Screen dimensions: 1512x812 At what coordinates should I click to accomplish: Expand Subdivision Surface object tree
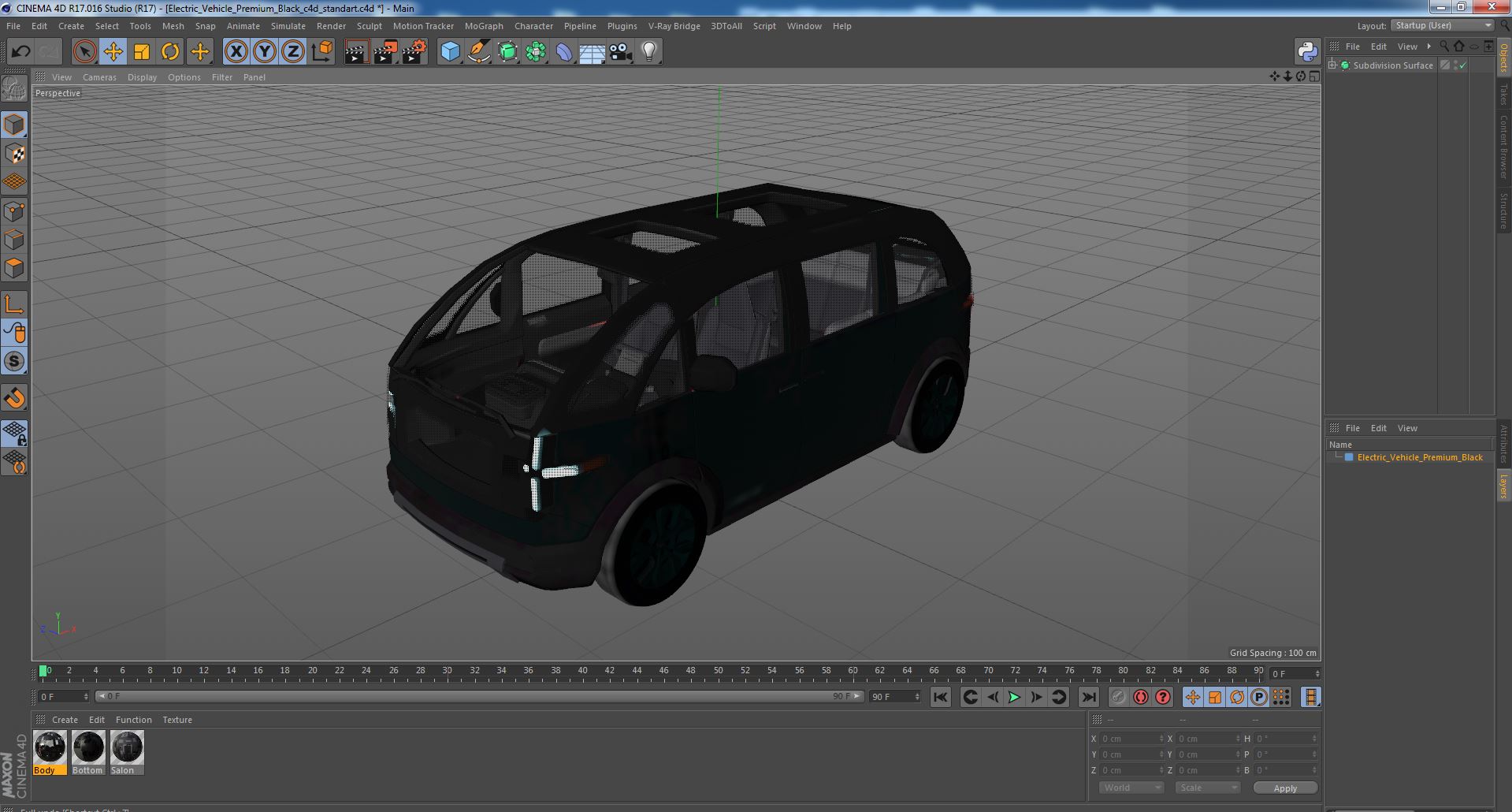[x=1332, y=65]
